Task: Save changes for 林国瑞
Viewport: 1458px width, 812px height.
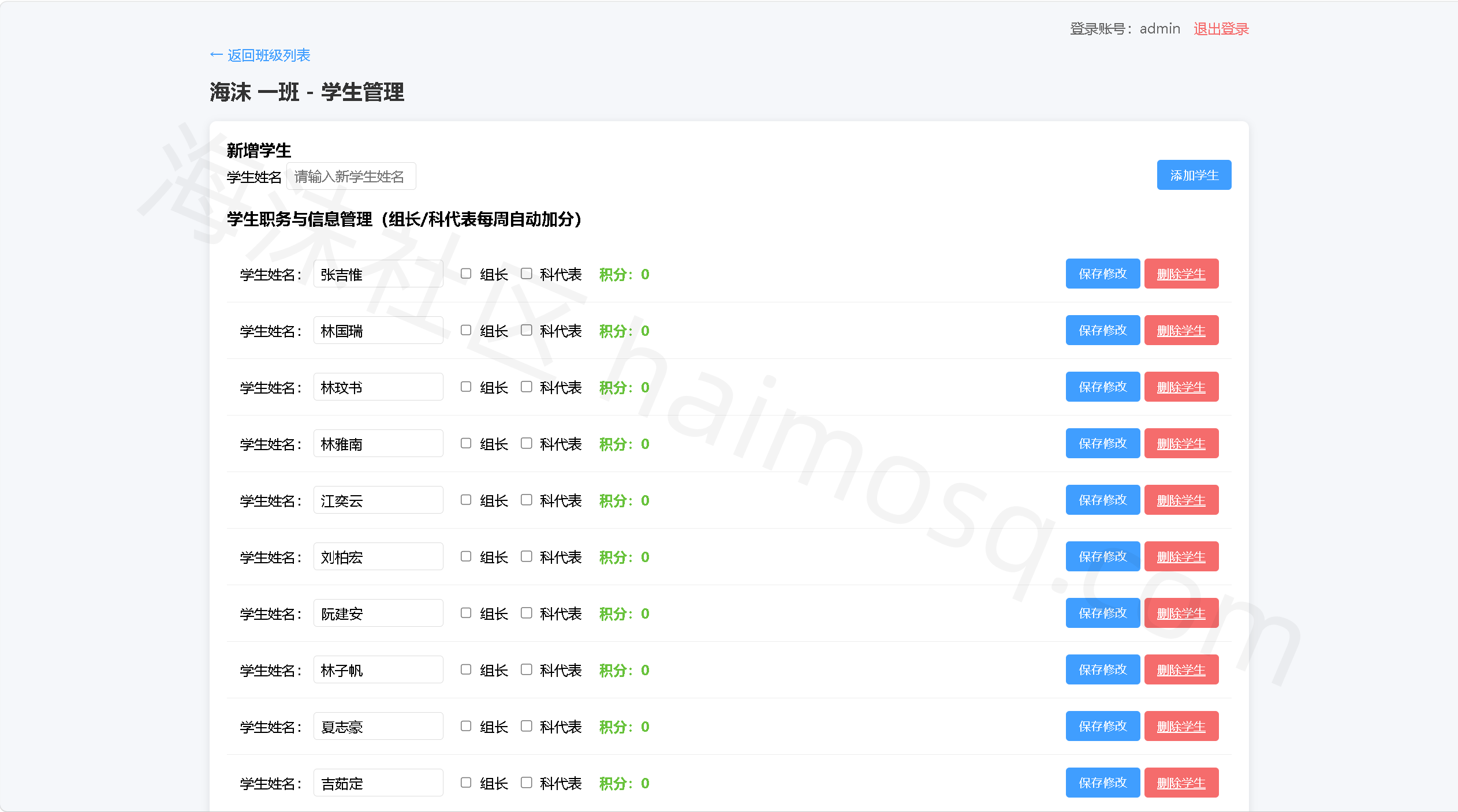Action: pos(1103,330)
